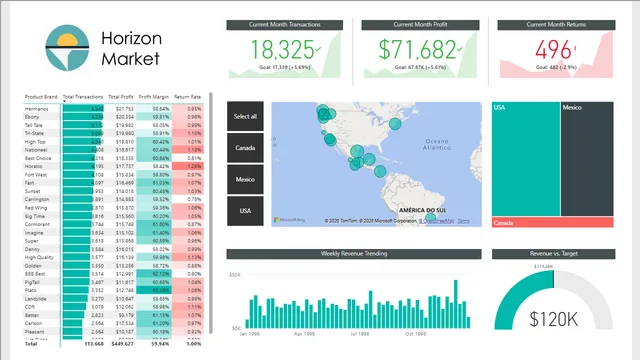Click the total profit value $449,627
Screen dimensions: 640x360
tap(122, 344)
